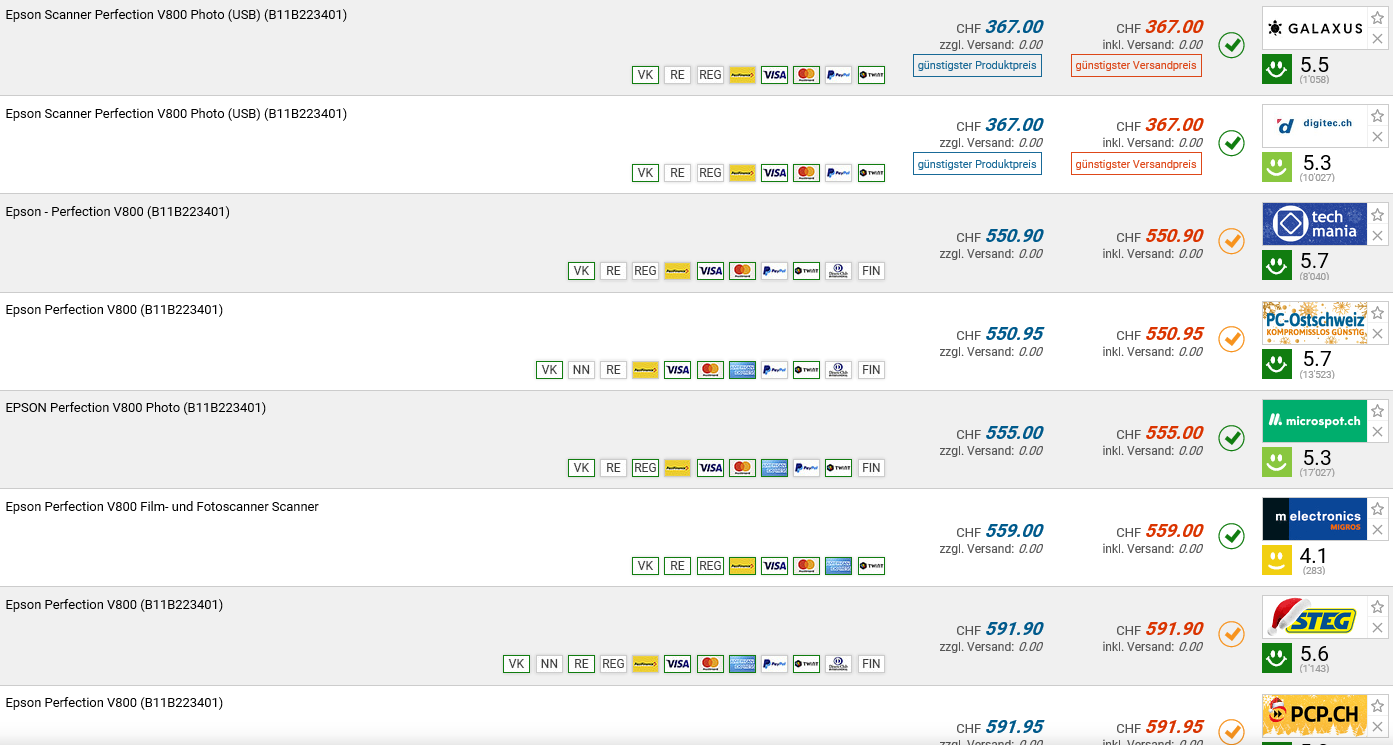Star the STEG shop as favorite
Image resolution: width=1393 pixels, height=745 pixels.
[1377, 607]
